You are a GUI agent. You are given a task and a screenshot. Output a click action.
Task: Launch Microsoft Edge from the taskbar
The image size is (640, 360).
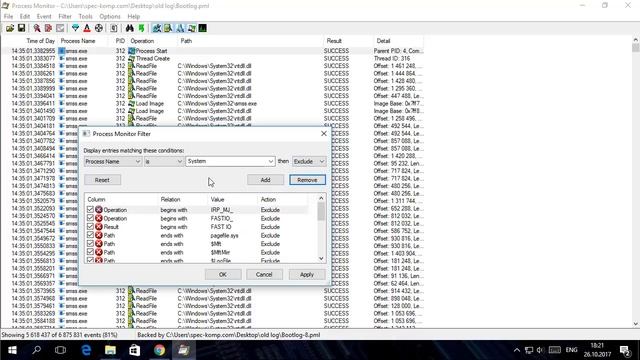[86, 350]
